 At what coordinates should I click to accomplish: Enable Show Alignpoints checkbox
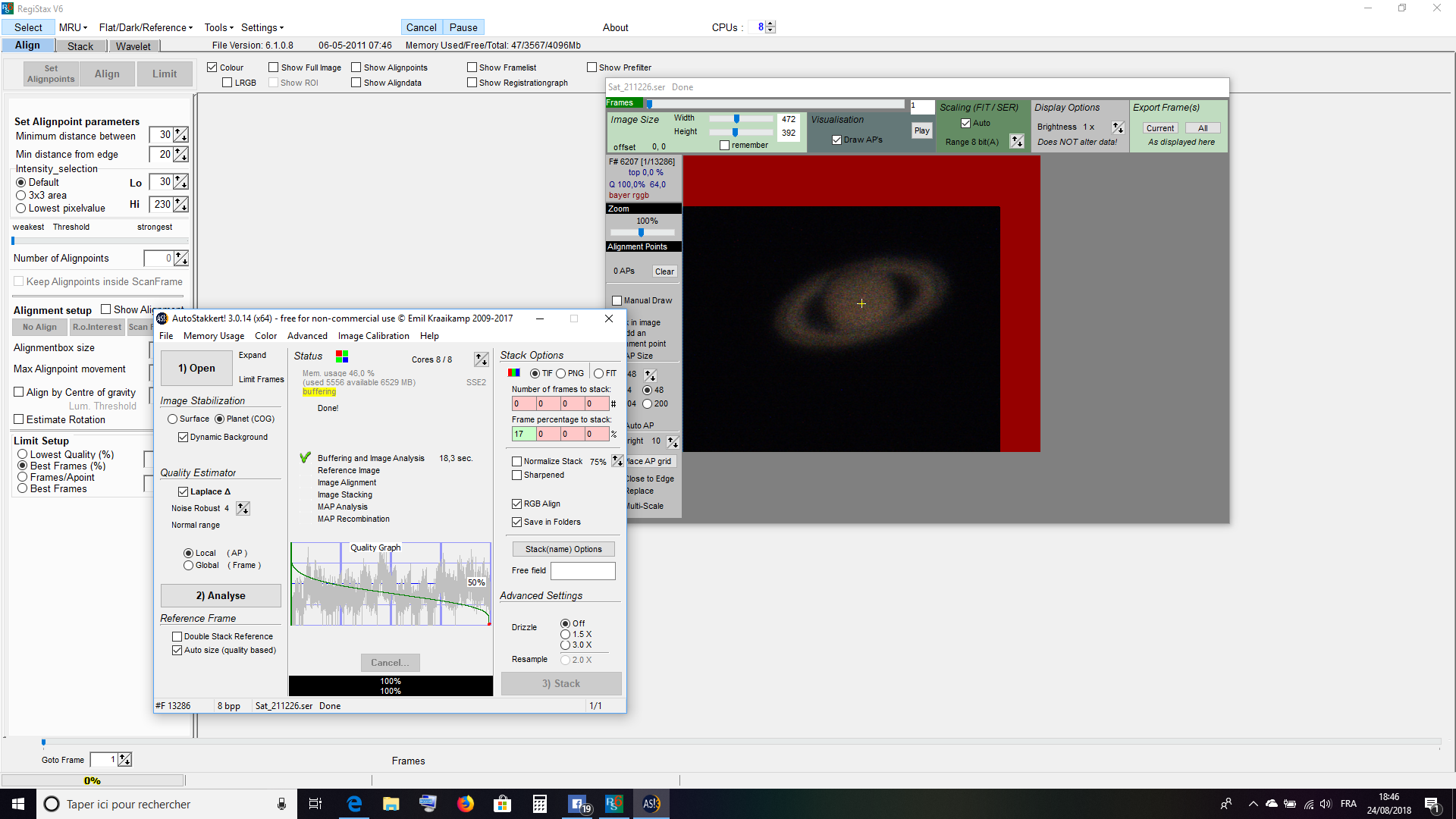[x=356, y=67]
